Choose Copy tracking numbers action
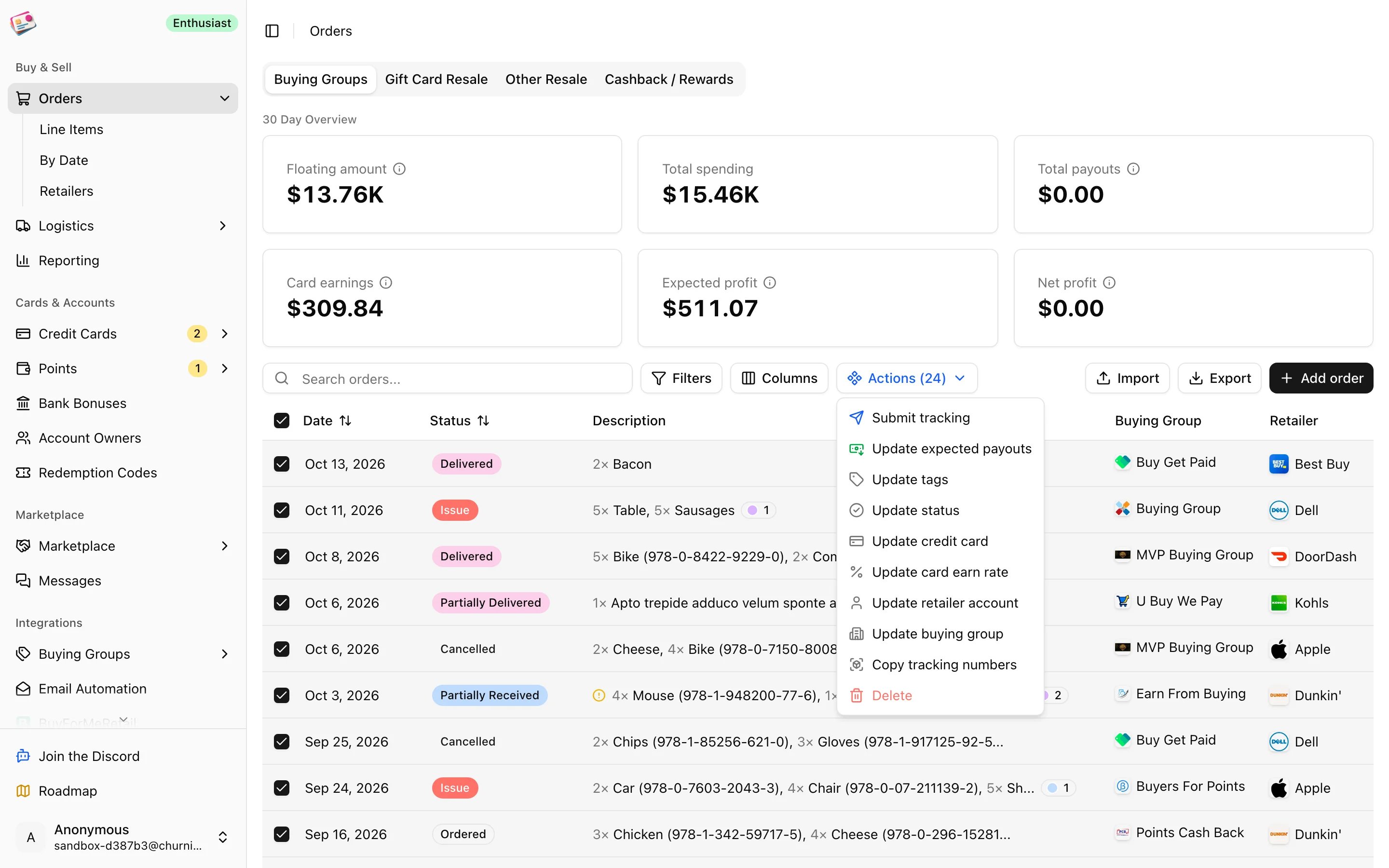 click(940, 665)
